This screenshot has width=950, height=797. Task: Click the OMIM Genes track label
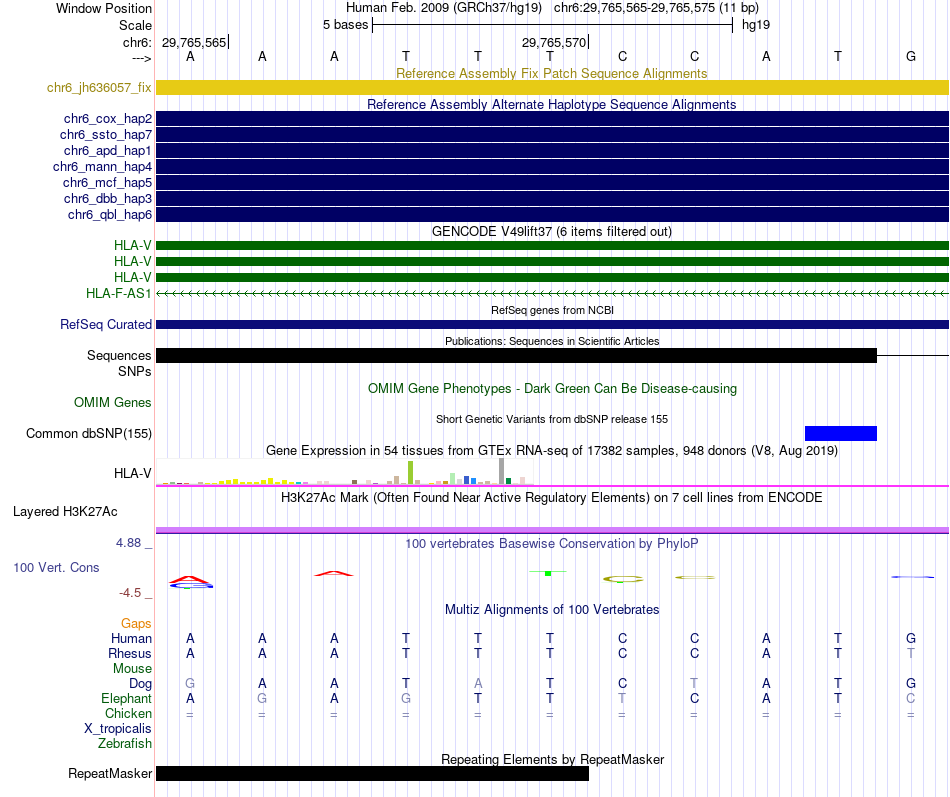[113, 402]
